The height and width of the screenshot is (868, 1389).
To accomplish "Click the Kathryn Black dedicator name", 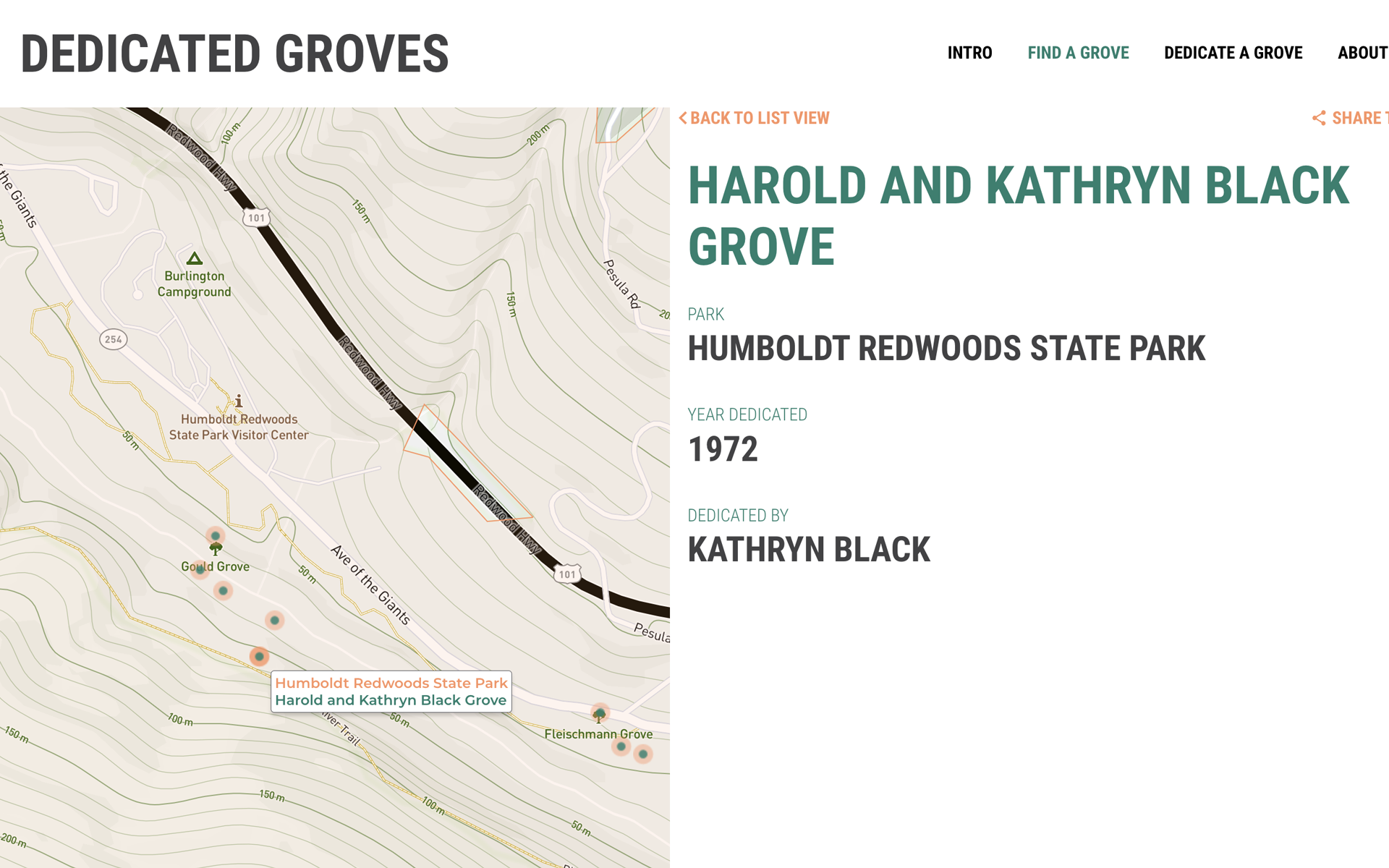I will pyautogui.click(x=809, y=550).
